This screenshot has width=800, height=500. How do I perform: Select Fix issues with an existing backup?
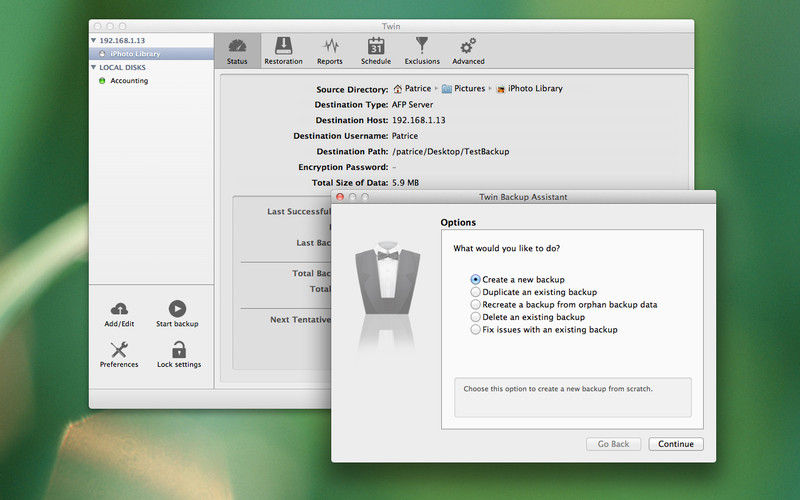476,330
